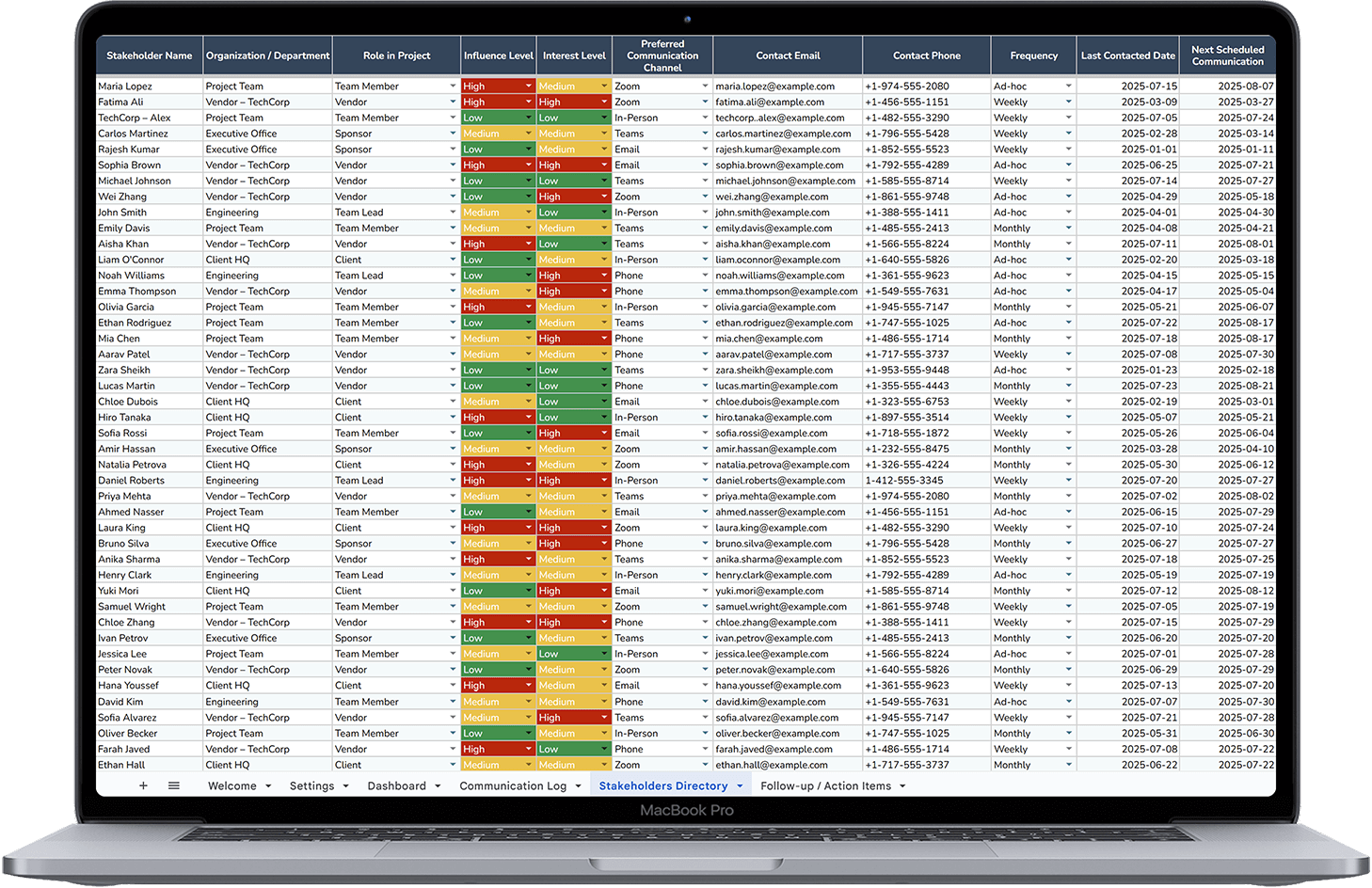Image resolution: width=1372 pixels, height=888 pixels.
Task: Switch to the Dashboard sheet tab
Action: (x=396, y=785)
